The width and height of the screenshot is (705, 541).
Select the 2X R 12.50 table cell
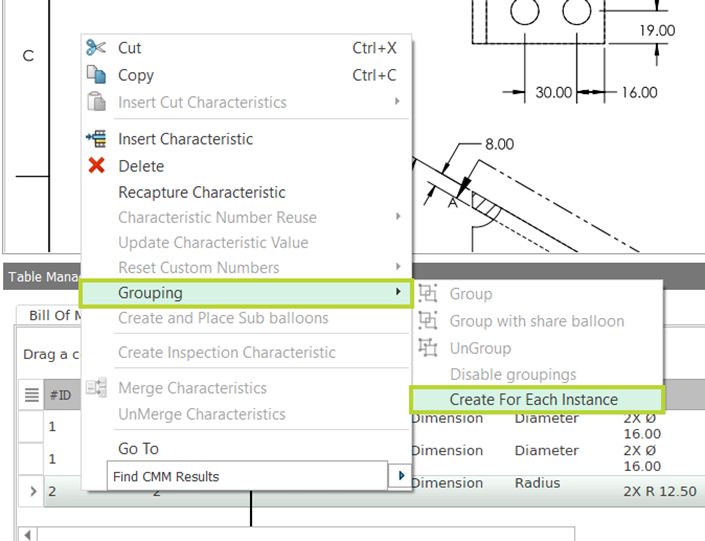pos(660,491)
